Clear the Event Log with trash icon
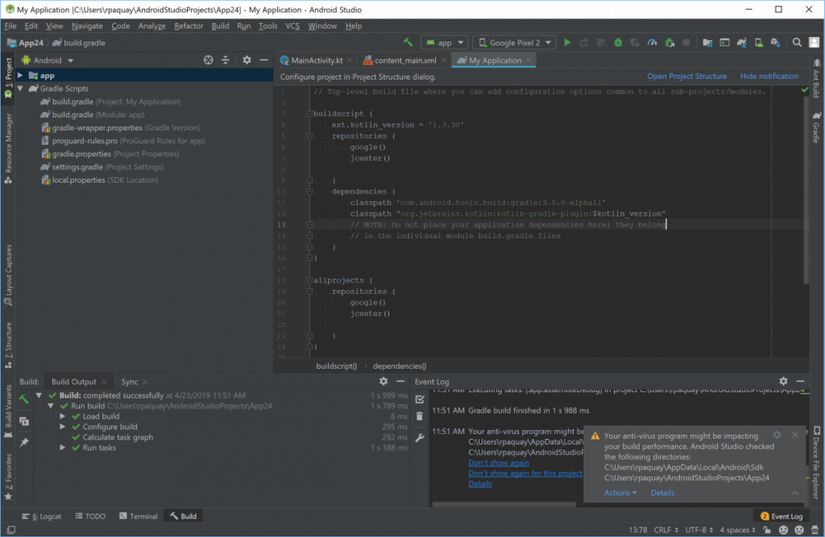This screenshot has width=825, height=537. point(420,417)
